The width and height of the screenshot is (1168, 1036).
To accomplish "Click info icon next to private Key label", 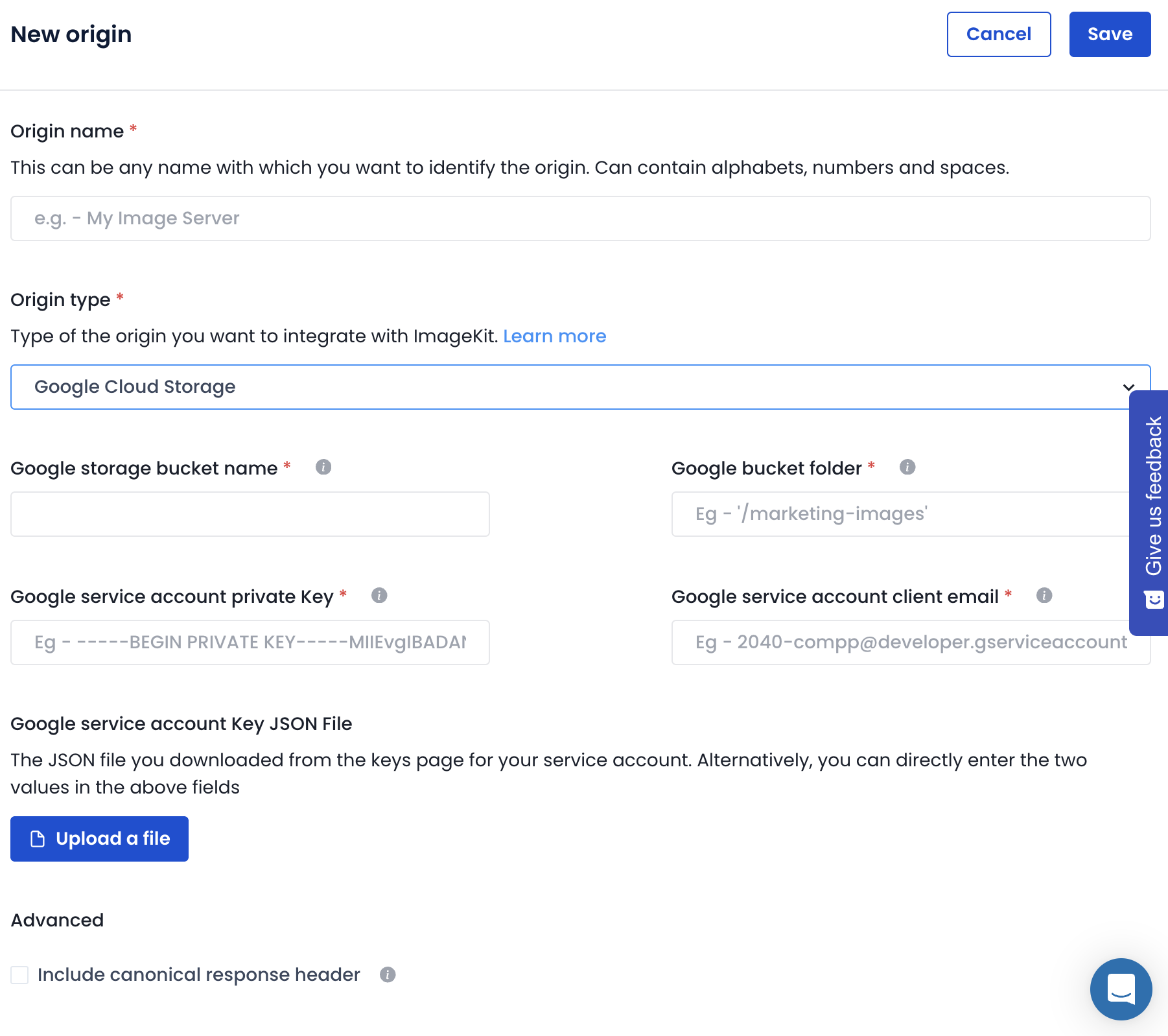I will pyautogui.click(x=379, y=595).
